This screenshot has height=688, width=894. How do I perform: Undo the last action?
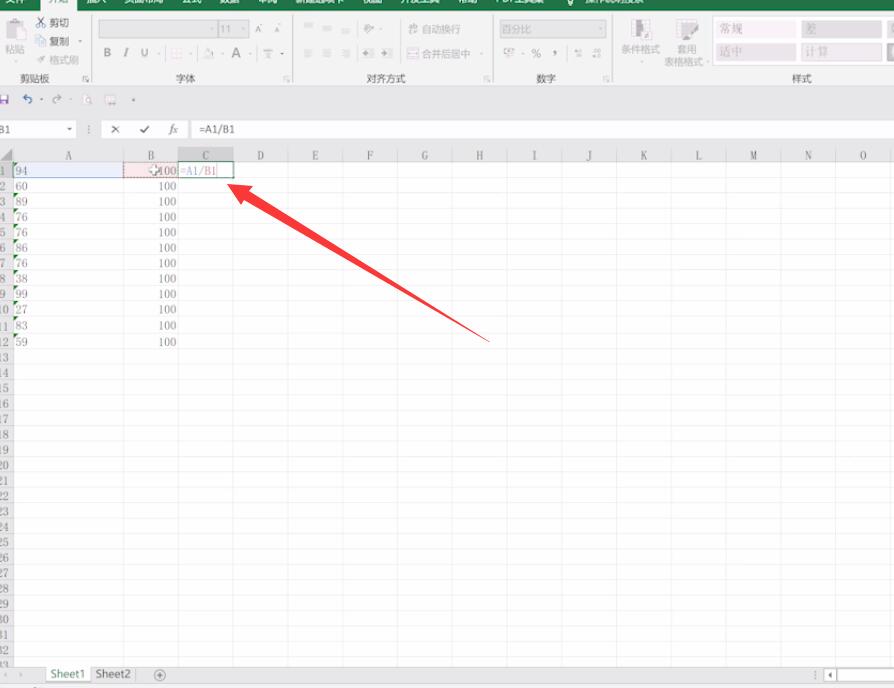pos(27,100)
